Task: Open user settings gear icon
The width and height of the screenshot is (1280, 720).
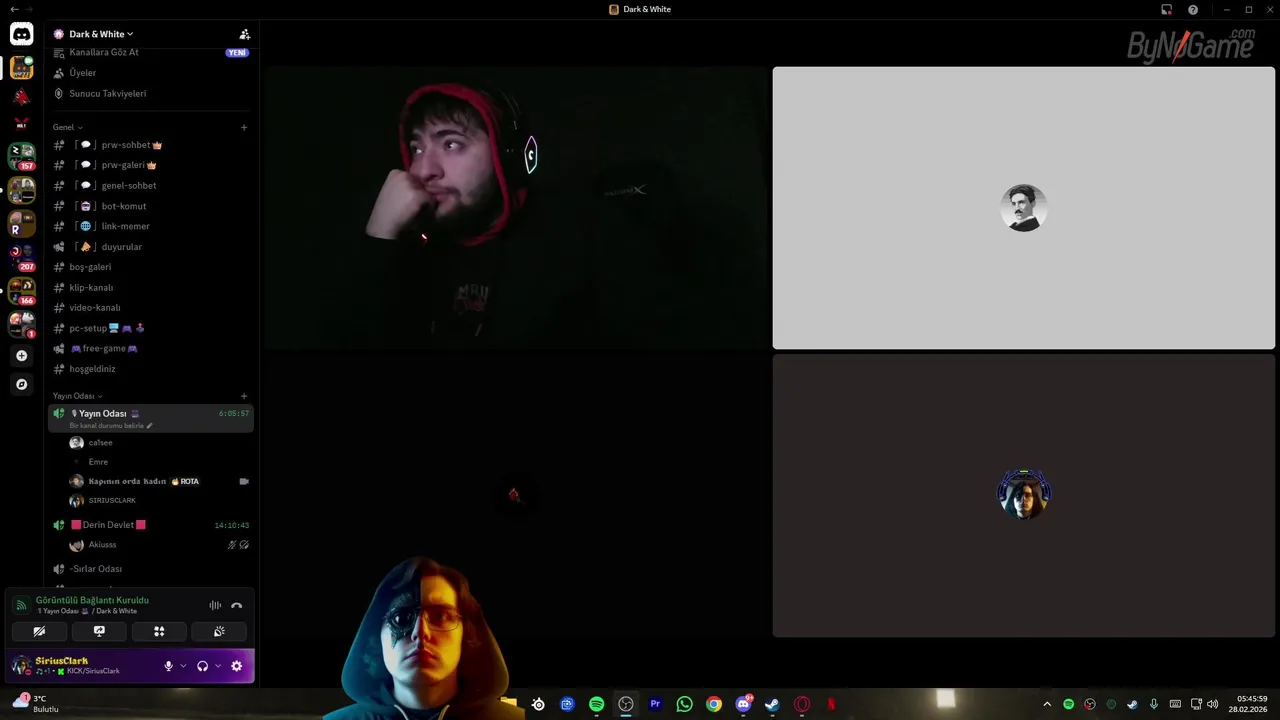Action: (237, 666)
